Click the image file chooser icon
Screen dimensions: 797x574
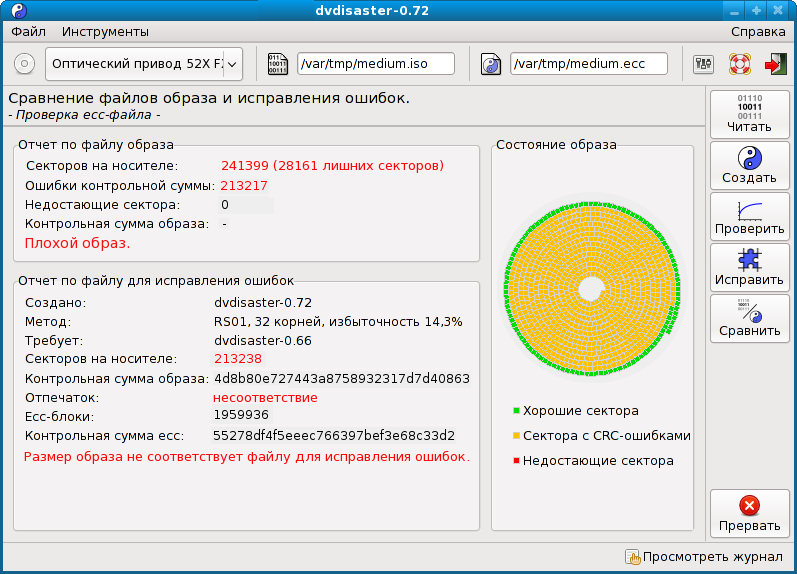point(278,64)
